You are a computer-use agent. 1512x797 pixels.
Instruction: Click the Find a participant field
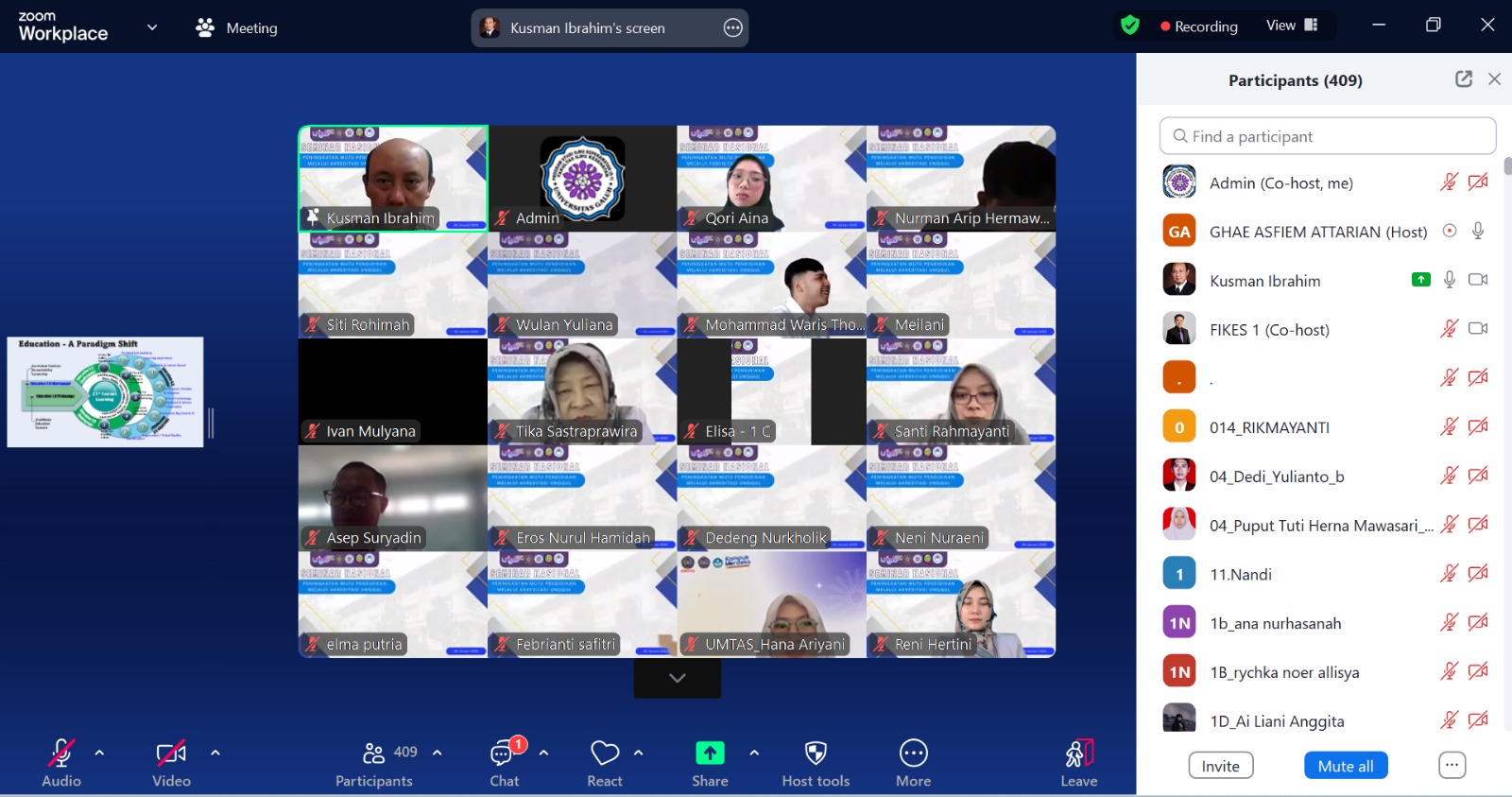(x=1328, y=136)
